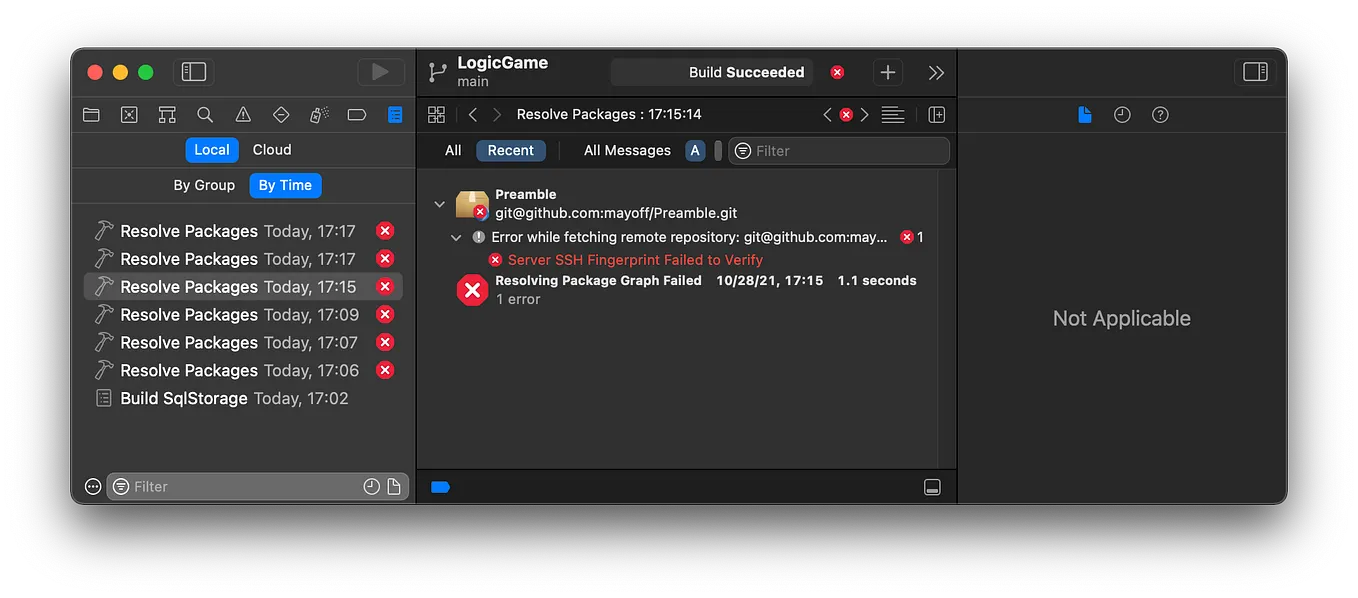Open the Breakpoint navigator diamond icon

point(281,114)
